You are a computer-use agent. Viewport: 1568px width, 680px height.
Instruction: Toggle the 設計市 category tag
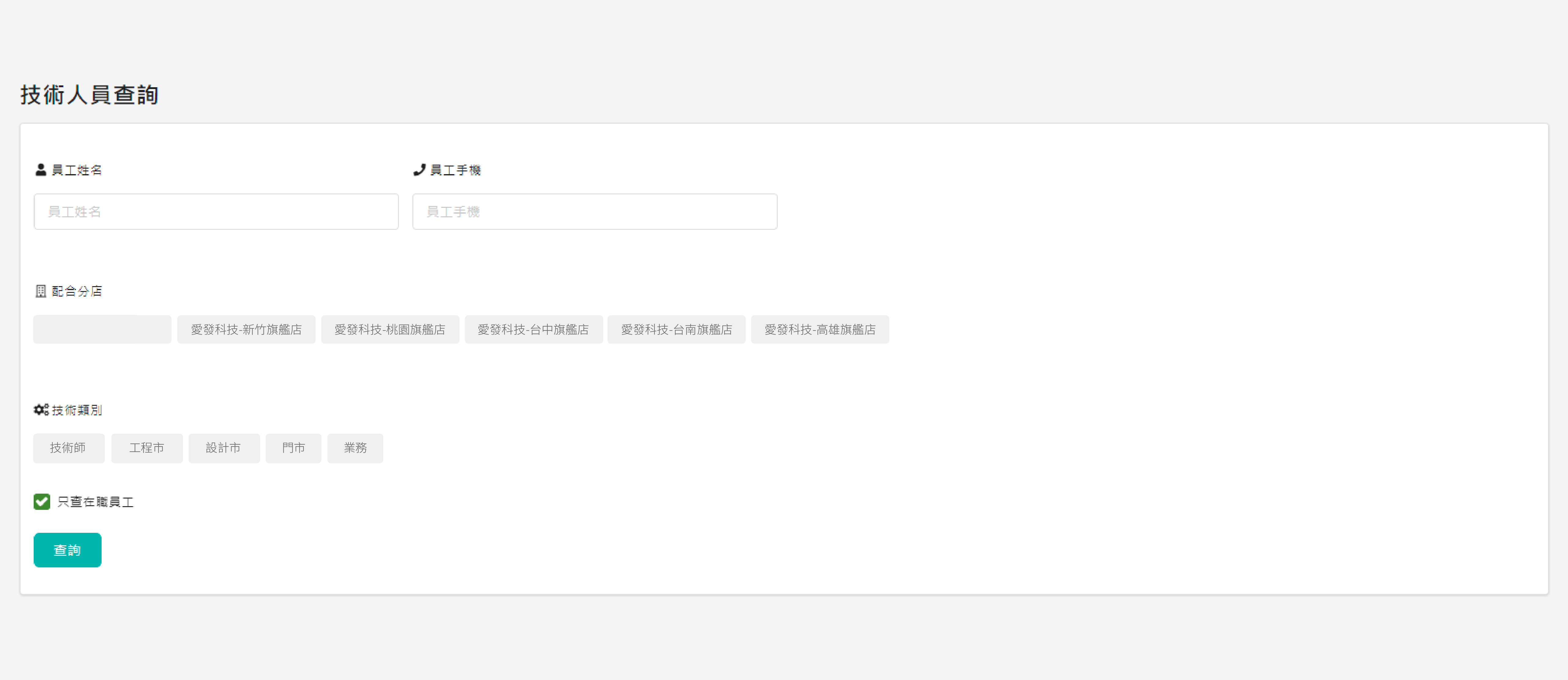point(224,448)
